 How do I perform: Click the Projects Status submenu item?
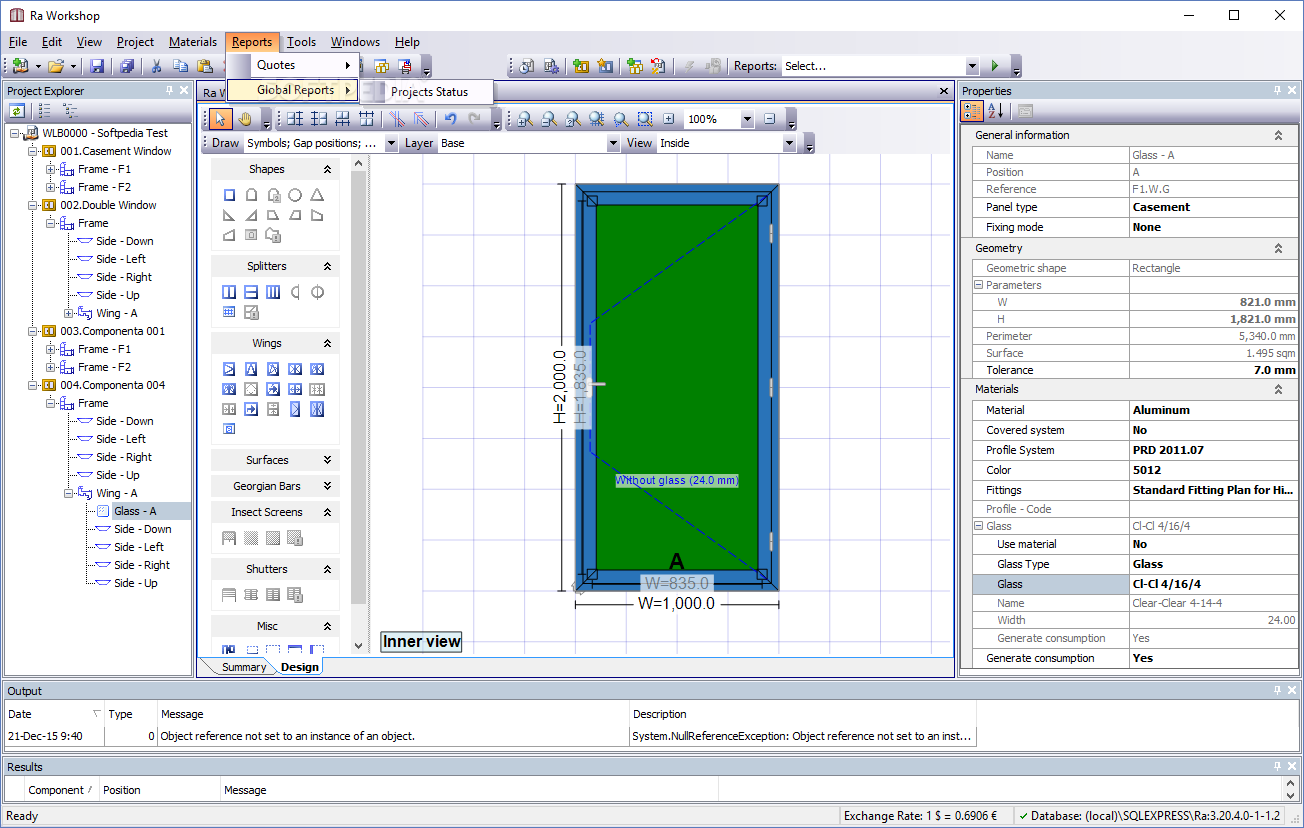pos(429,92)
